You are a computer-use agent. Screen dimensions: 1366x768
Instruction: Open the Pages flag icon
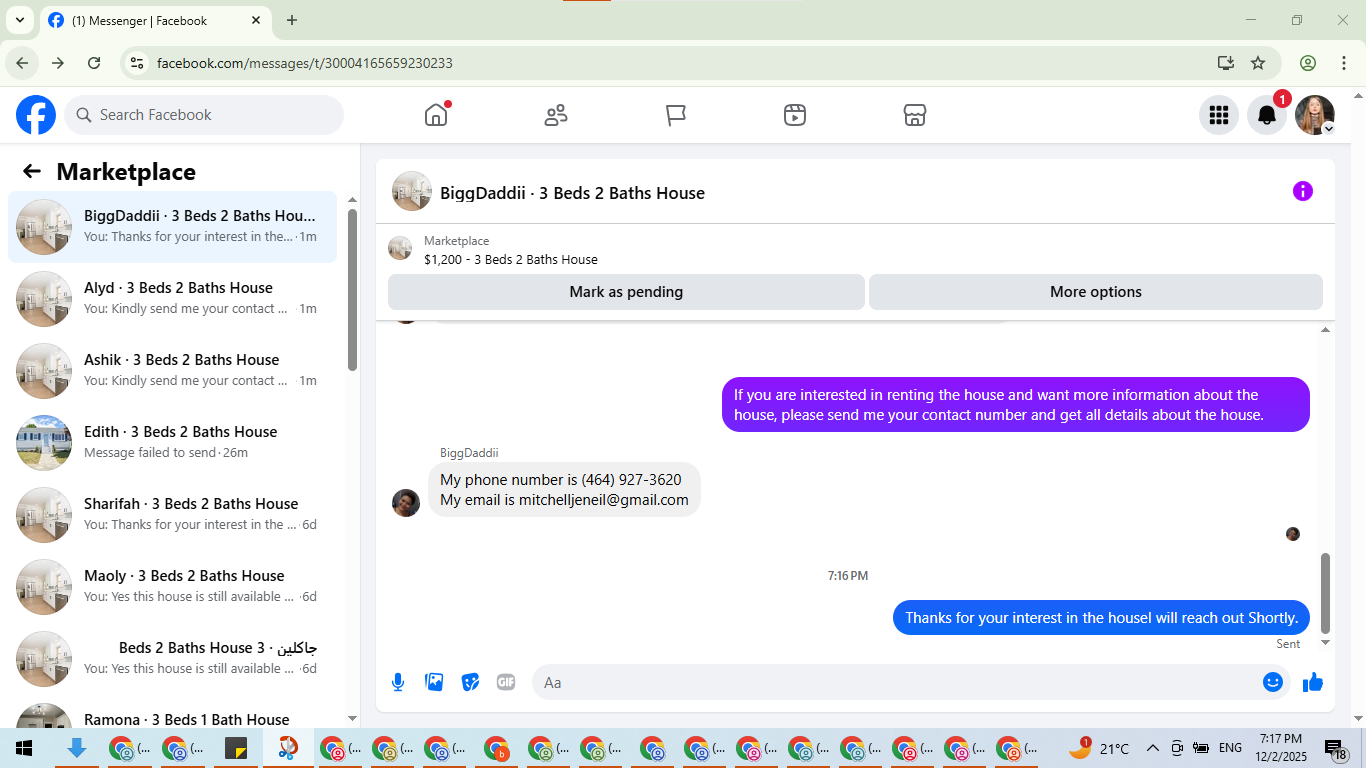click(x=676, y=115)
